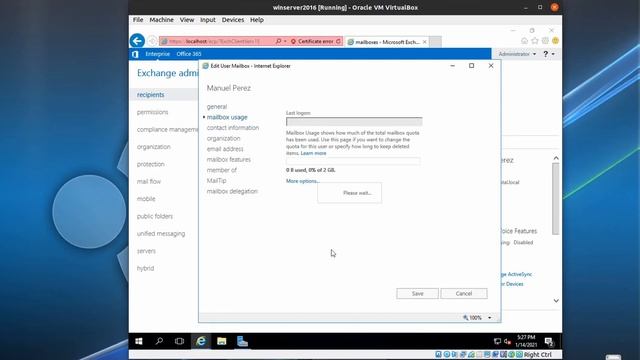Click the mailbox quota usage bar
The image size is (640, 360).
click(x=353, y=162)
